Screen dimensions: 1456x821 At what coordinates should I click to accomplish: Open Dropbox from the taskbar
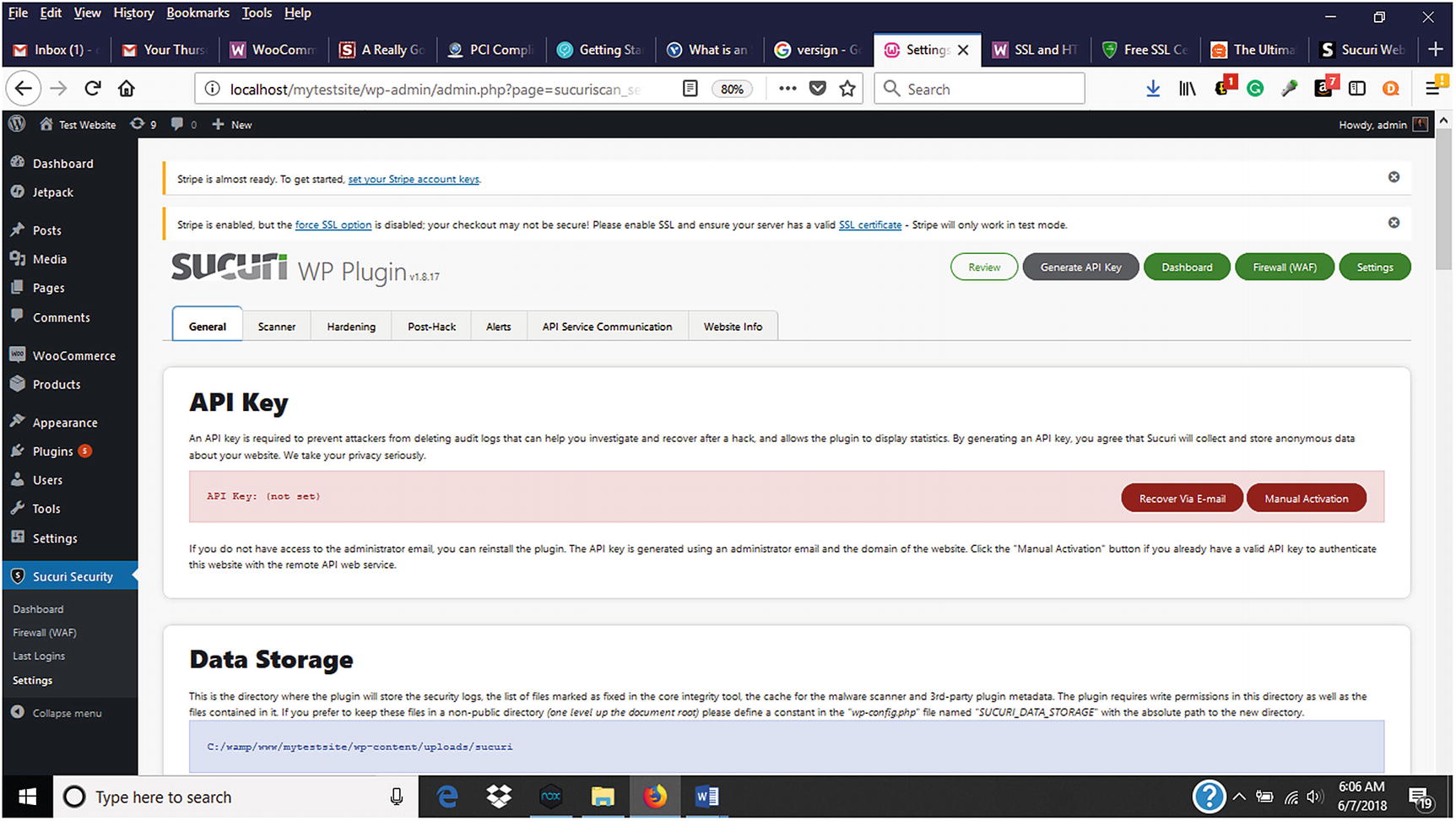[500, 797]
